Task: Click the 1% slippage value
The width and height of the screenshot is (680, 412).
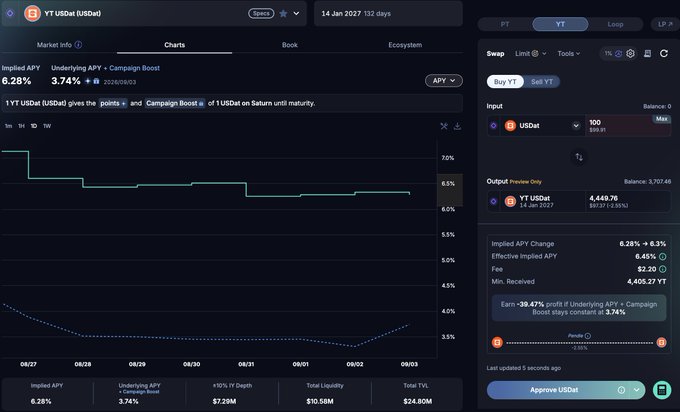Action: [x=608, y=53]
